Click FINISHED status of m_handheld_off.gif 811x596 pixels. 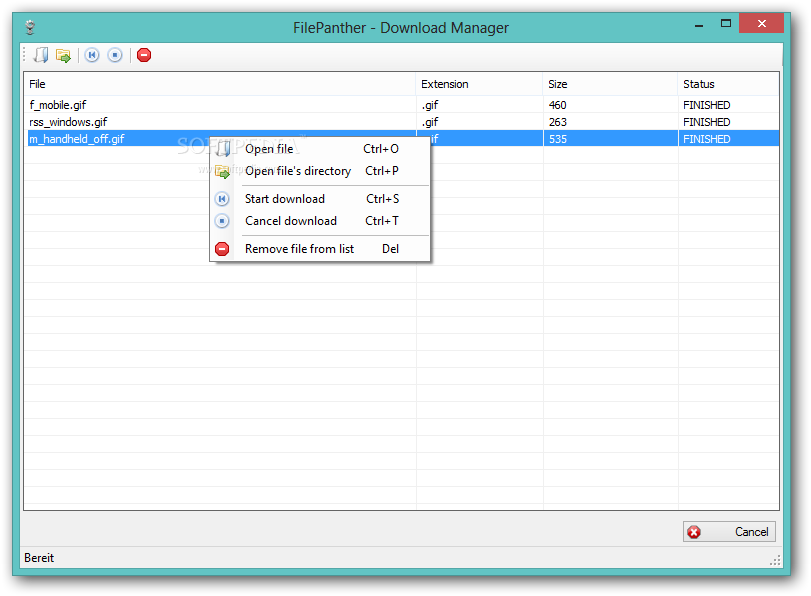(x=707, y=139)
